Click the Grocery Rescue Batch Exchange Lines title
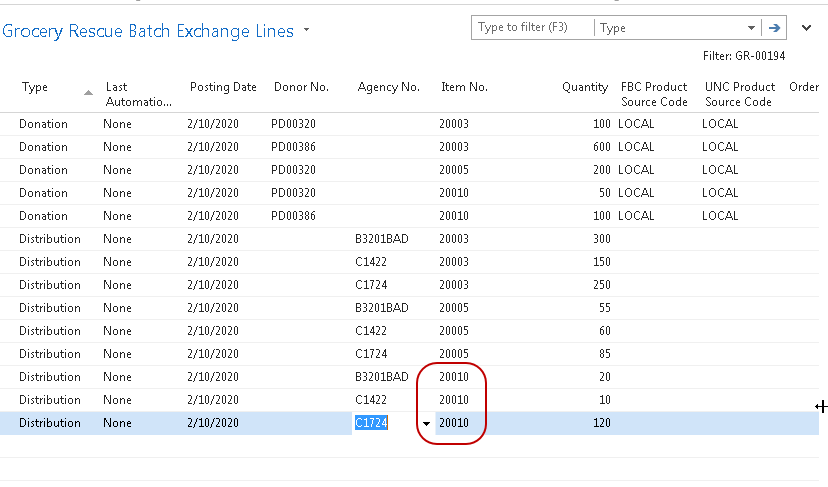The width and height of the screenshot is (828, 487). (148, 31)
